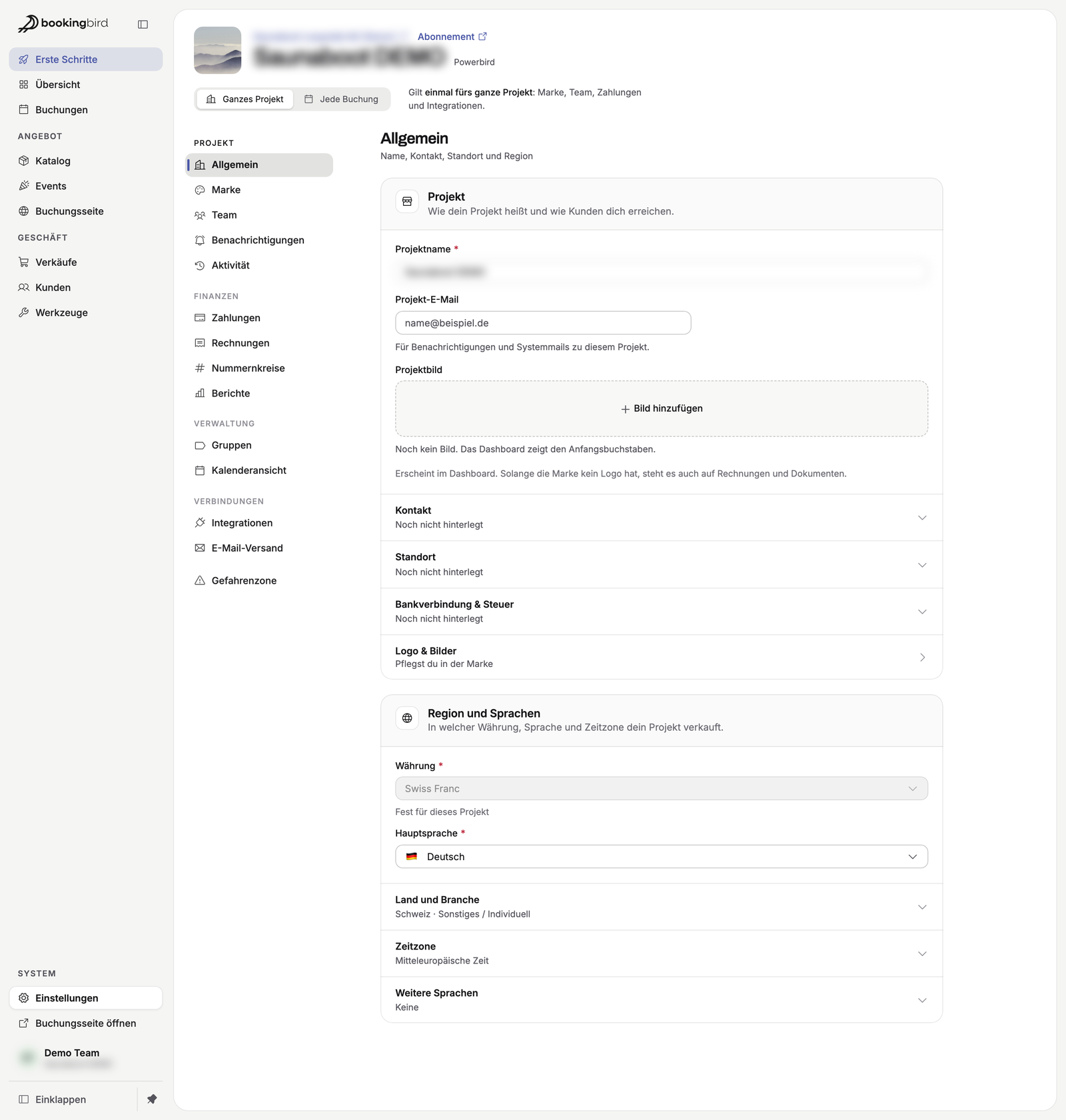Viewport: 1066px width, 1120px height.
Task: Click the Verkäufe cart icon
Action: coord(24,263)
